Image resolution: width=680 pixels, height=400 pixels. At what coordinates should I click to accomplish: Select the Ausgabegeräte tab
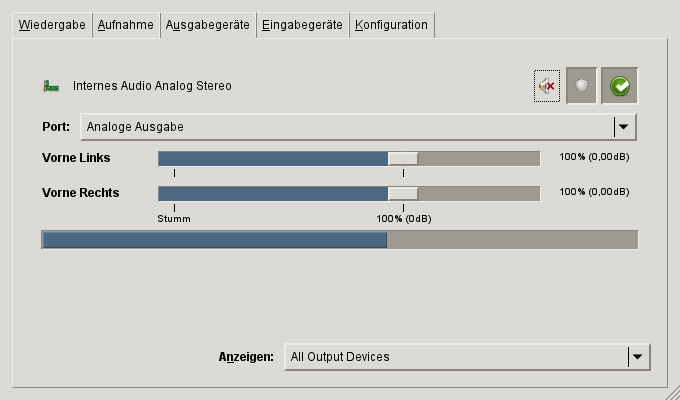click(x=208, y=24)
